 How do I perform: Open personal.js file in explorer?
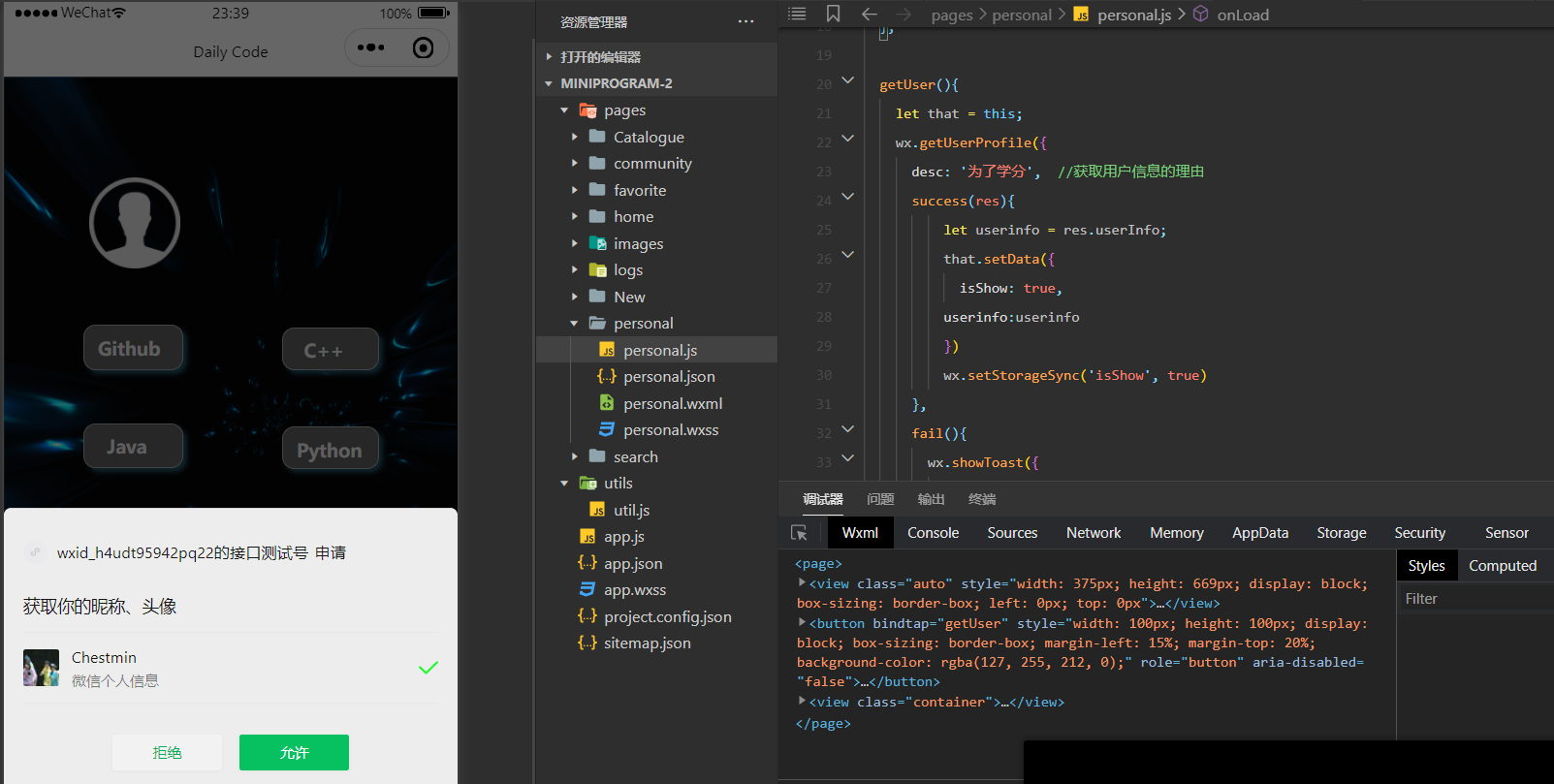tap(660, 350)
